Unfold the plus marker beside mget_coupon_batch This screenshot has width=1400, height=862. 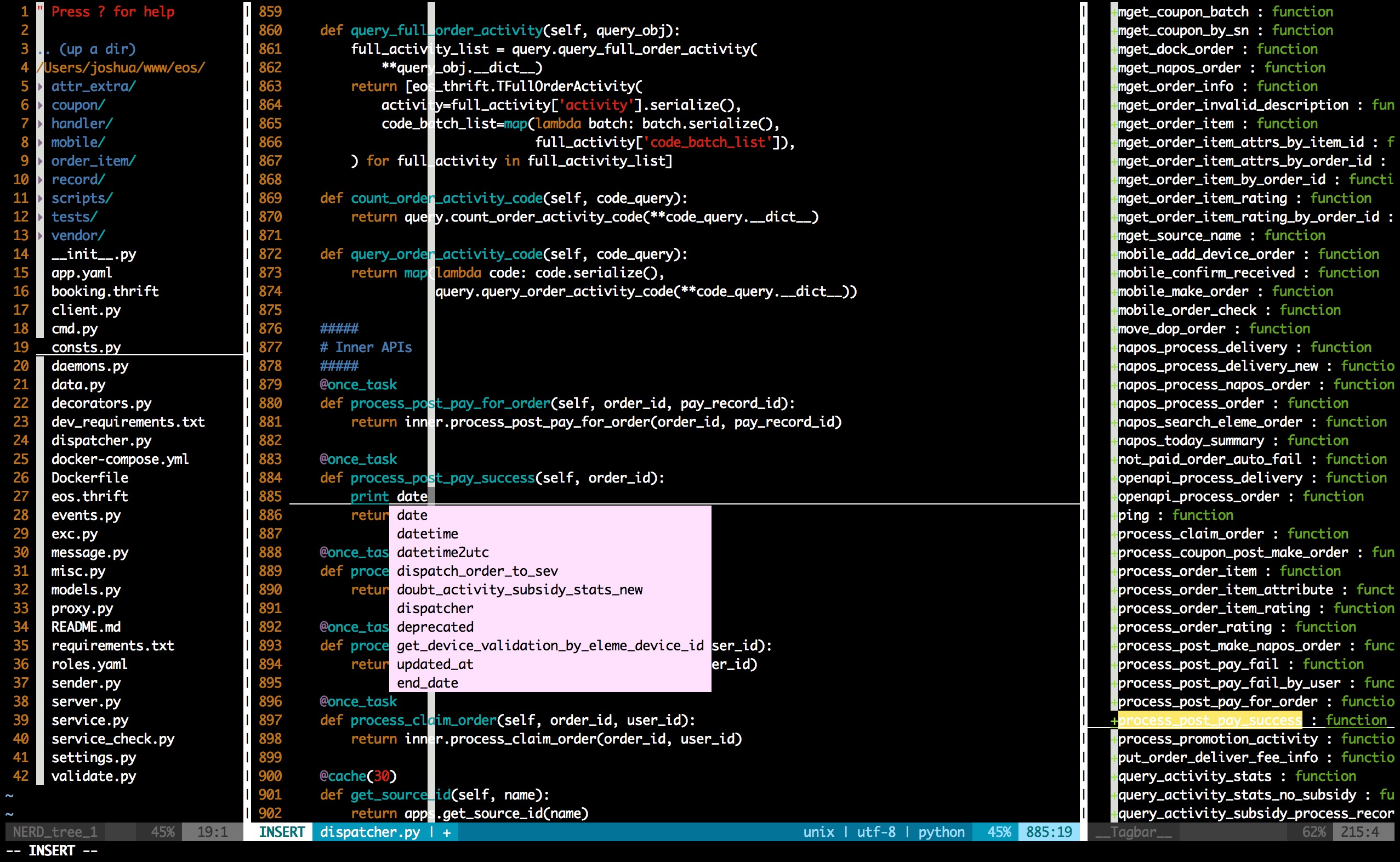point(1113,12)
